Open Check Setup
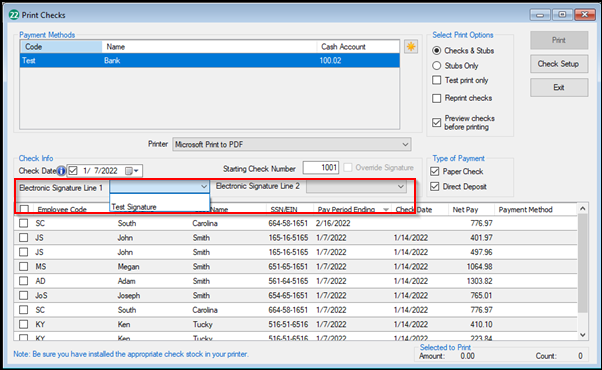This screenshot has width=602, height=370. tap(559, 64)
